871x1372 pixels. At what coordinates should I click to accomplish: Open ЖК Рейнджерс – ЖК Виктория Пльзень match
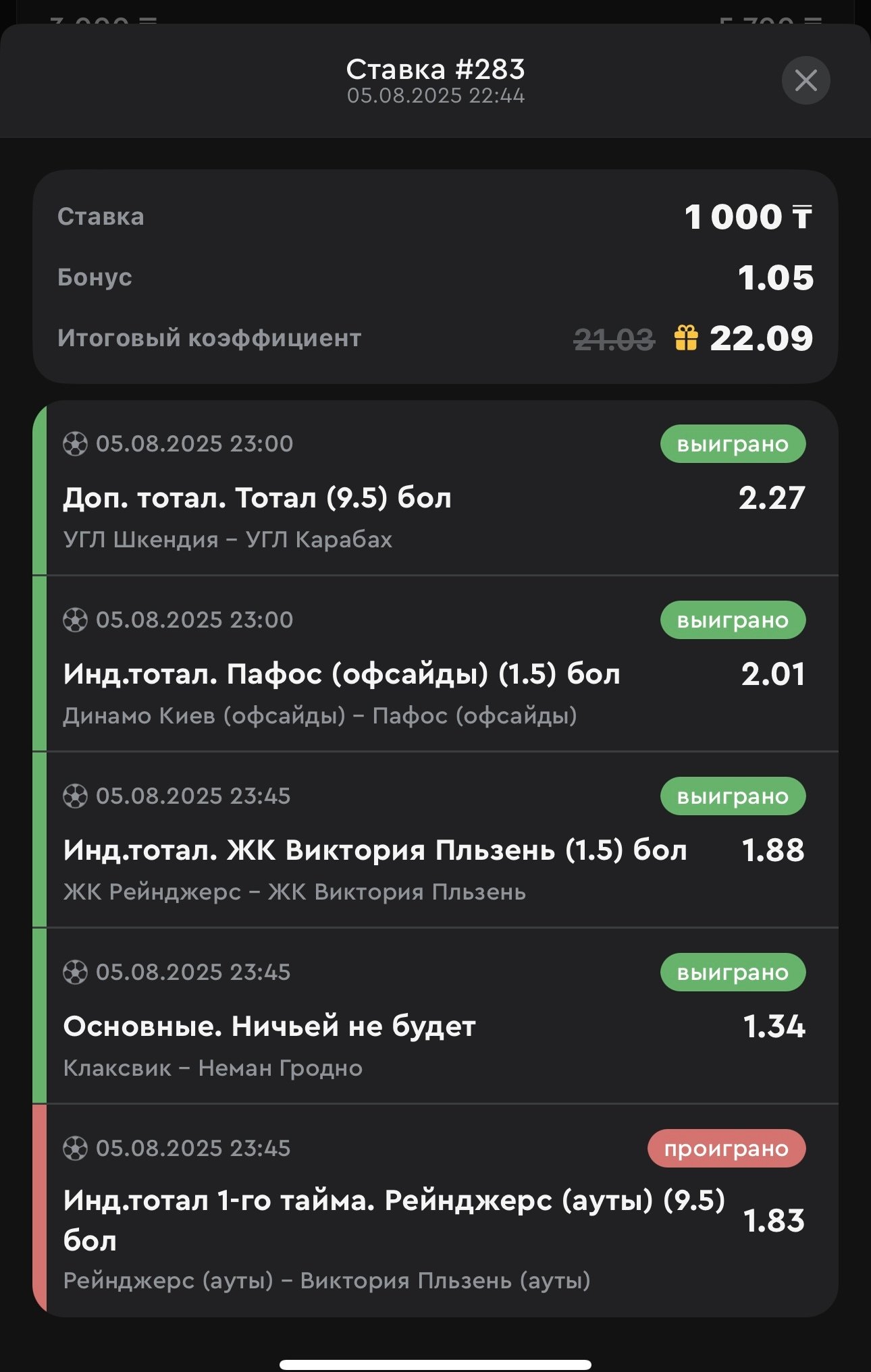pyautogui.click(x=294, y=892)
